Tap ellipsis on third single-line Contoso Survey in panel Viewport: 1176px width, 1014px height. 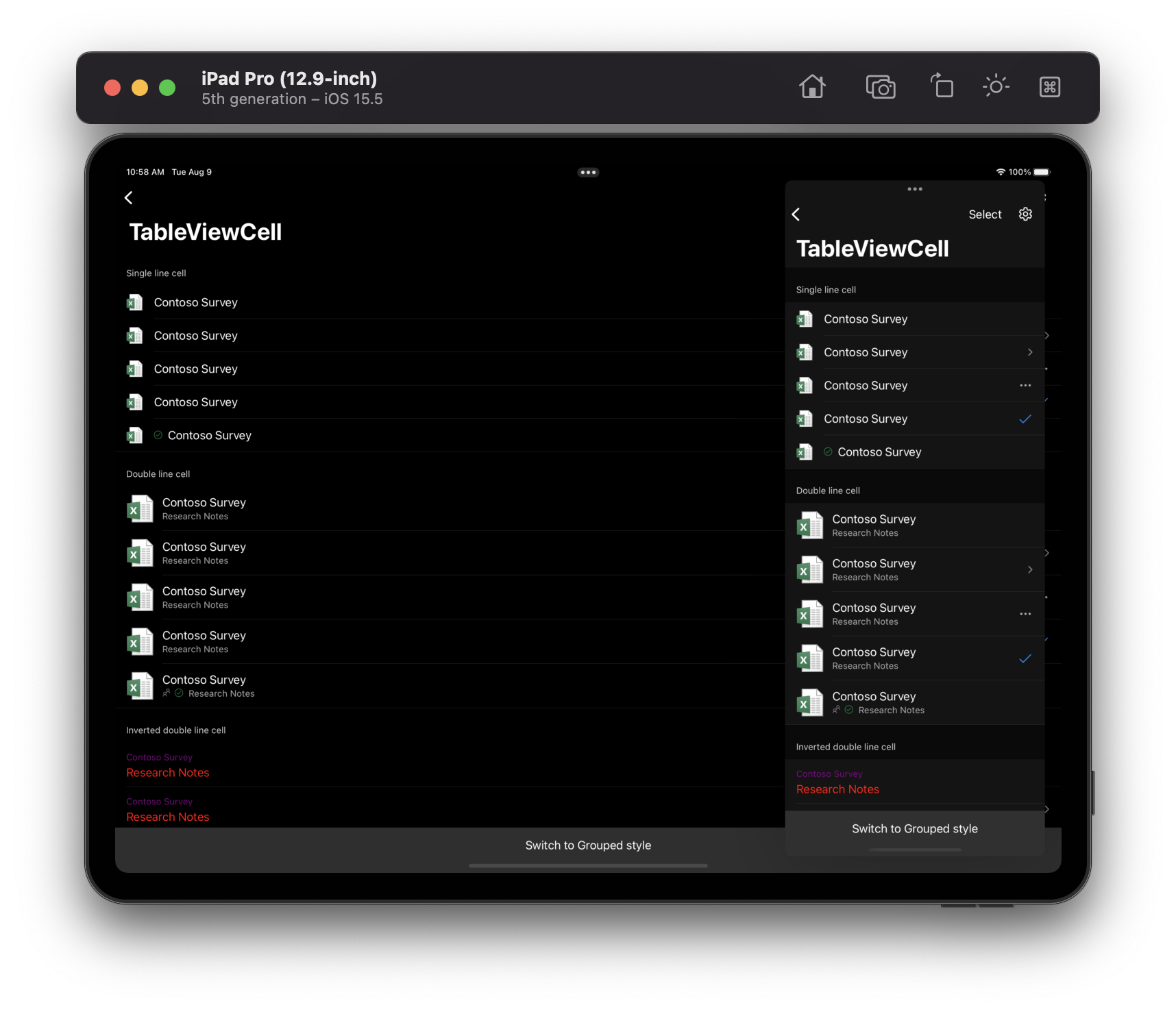click(1025, 386)
